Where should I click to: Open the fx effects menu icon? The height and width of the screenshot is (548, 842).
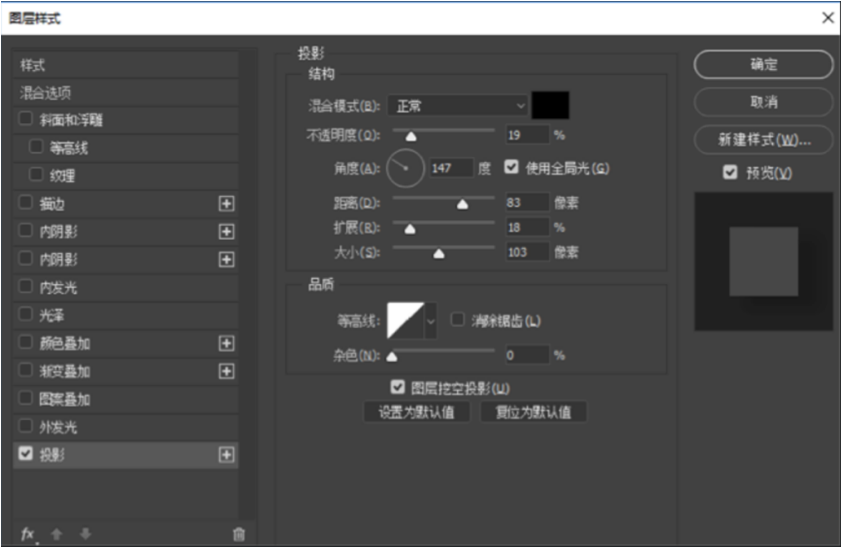pyautogui.click(x=28, y=534)
